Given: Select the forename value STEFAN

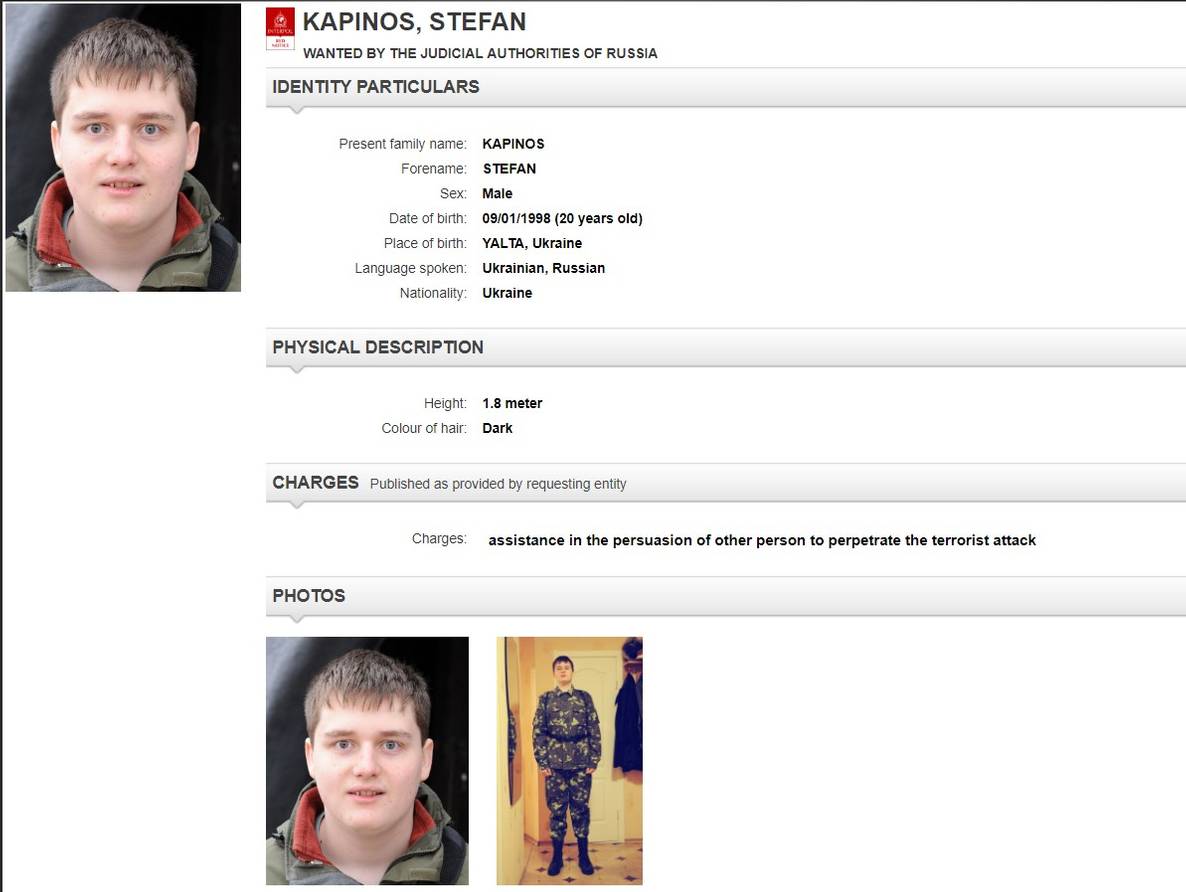Looking at the screenshot, I should tap(510, 169).
